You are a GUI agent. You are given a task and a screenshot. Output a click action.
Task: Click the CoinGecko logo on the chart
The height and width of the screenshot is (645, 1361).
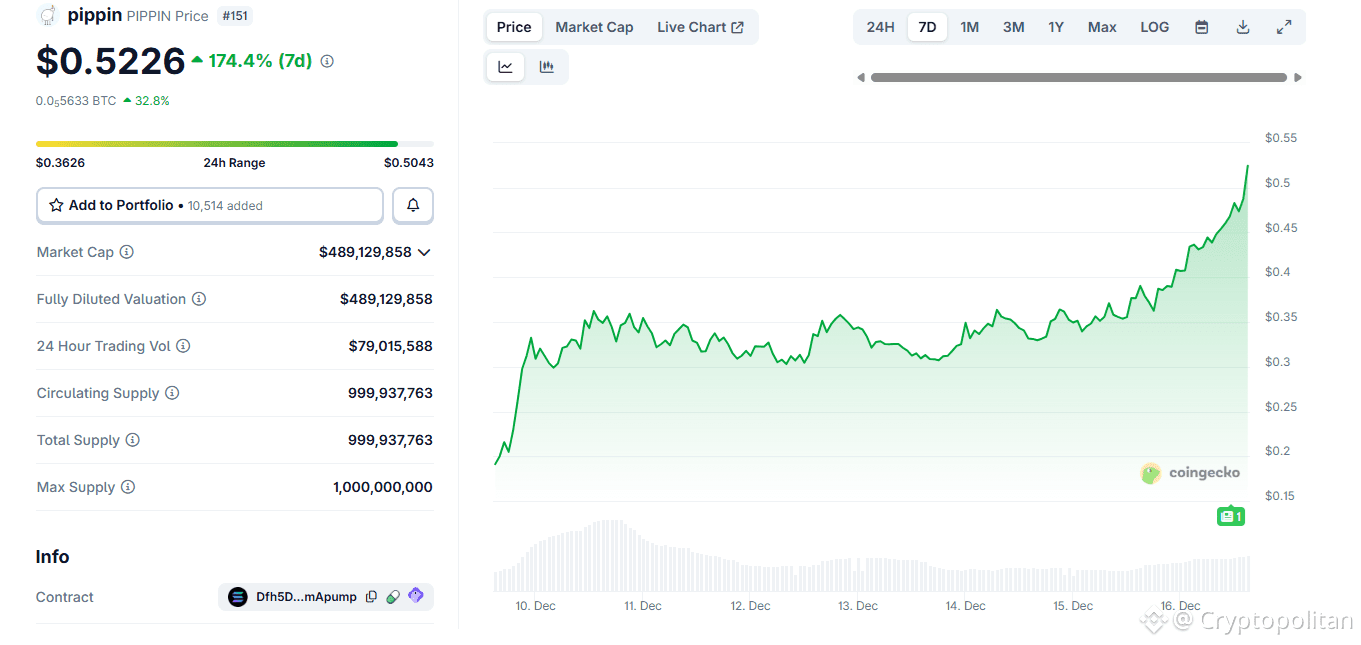click(1191, 473)
